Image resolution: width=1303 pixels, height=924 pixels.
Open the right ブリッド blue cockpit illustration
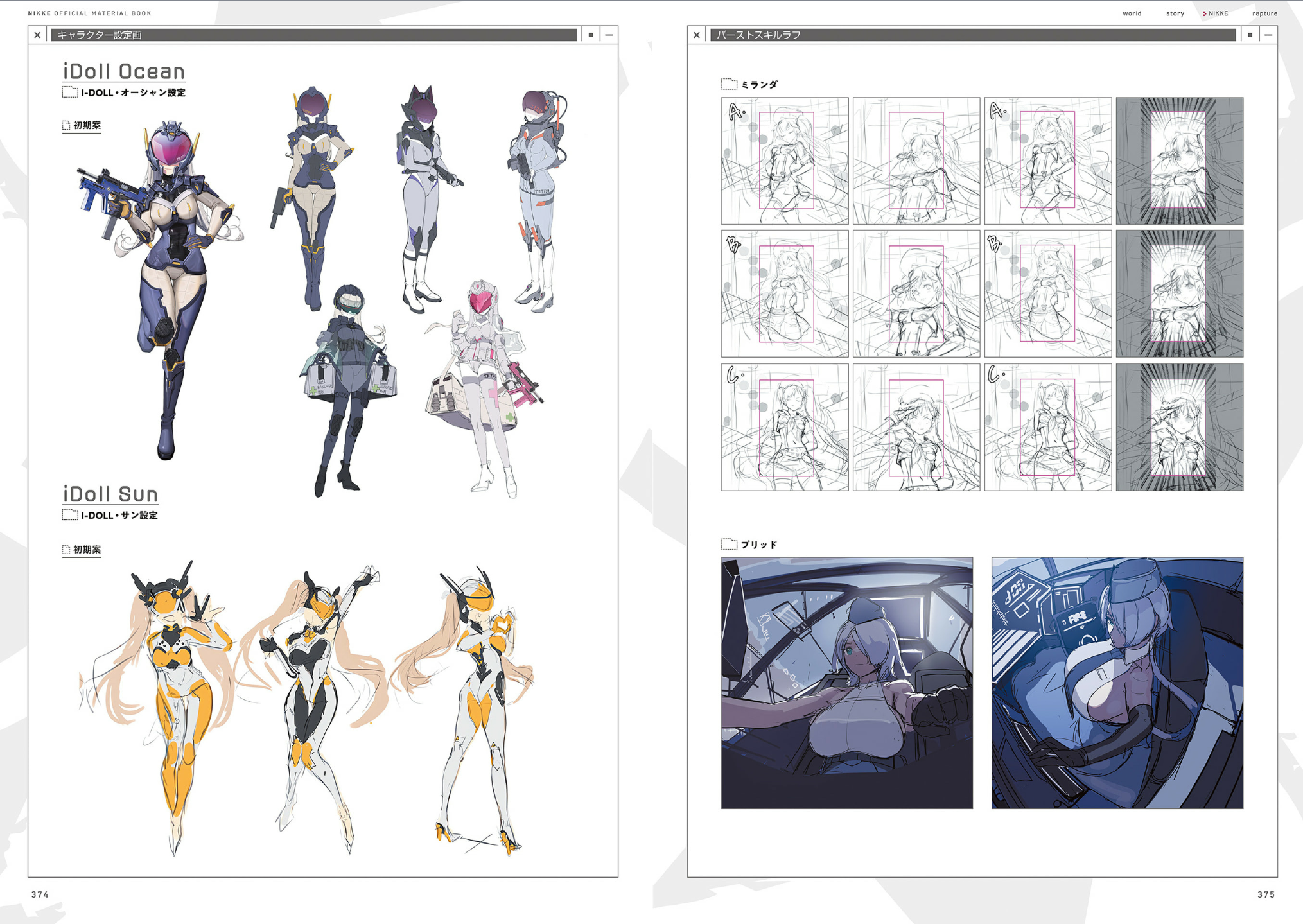(x=1117, y=683)
